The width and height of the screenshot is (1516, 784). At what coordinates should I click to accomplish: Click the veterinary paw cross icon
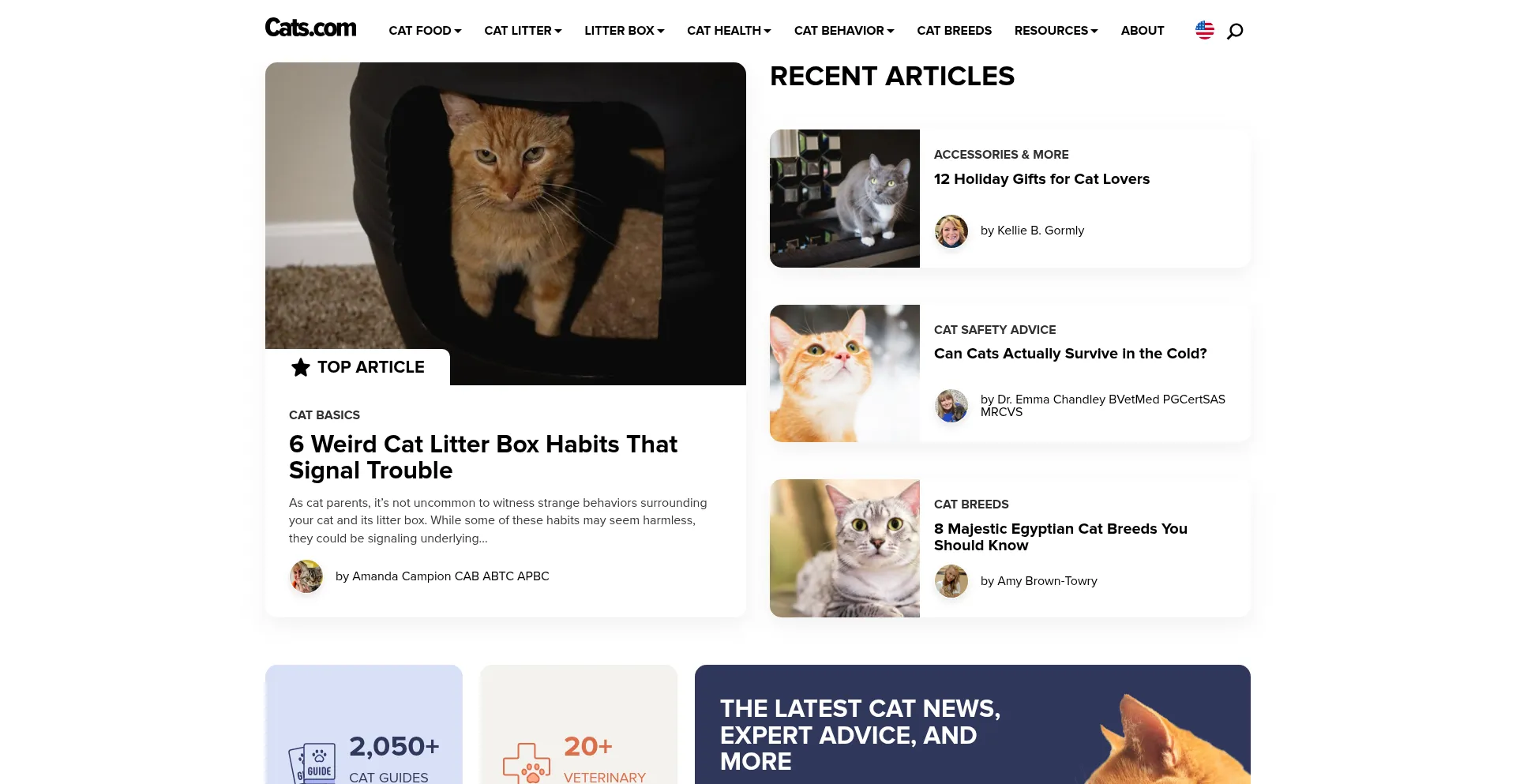527,763
